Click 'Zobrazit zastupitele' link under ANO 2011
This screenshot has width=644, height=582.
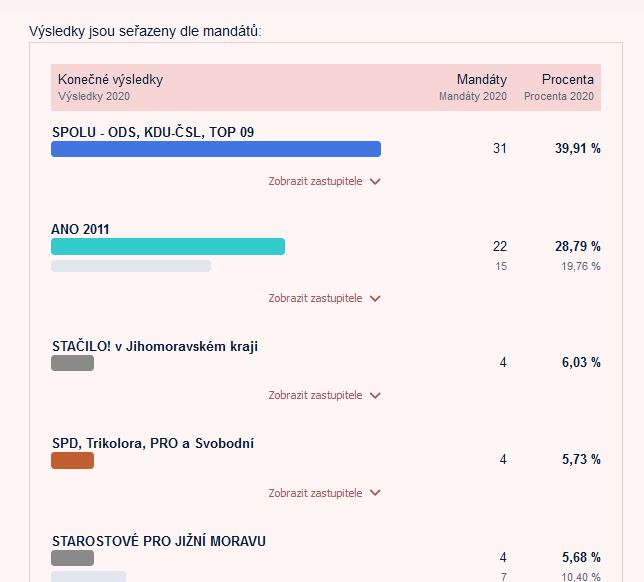click(315, 298)
